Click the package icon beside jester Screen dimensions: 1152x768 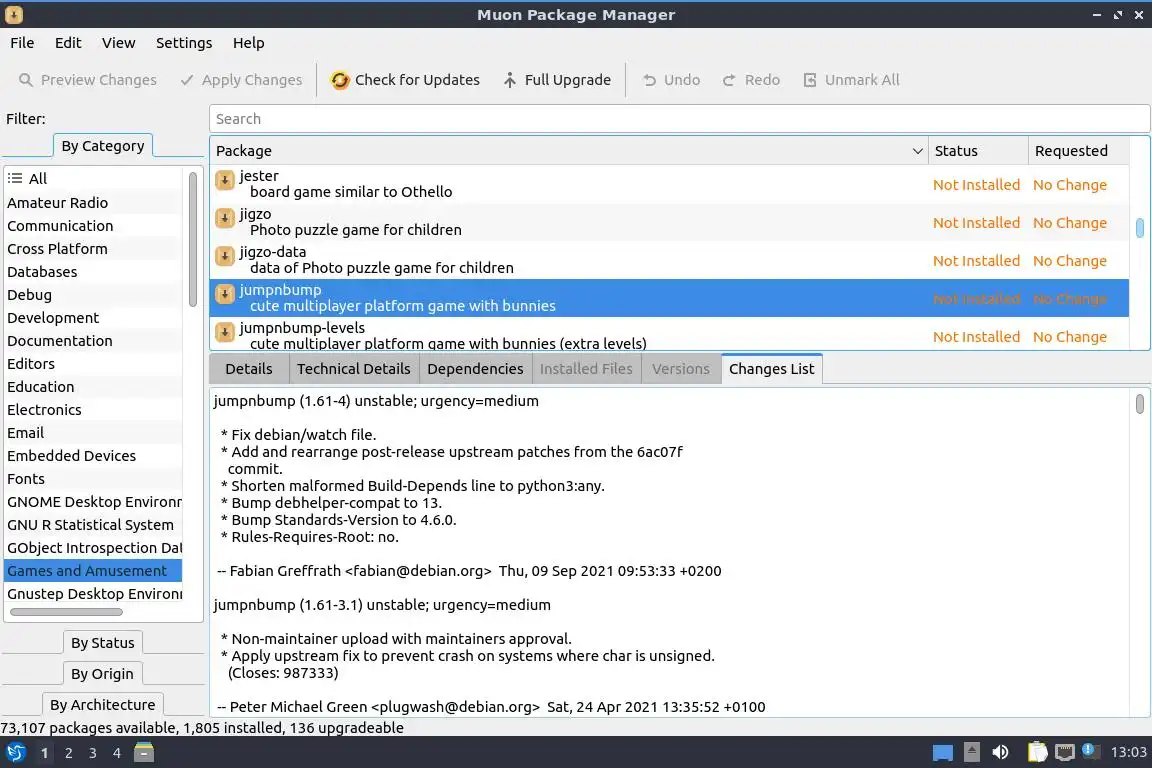pyautogui.click(x=225, y=179)
